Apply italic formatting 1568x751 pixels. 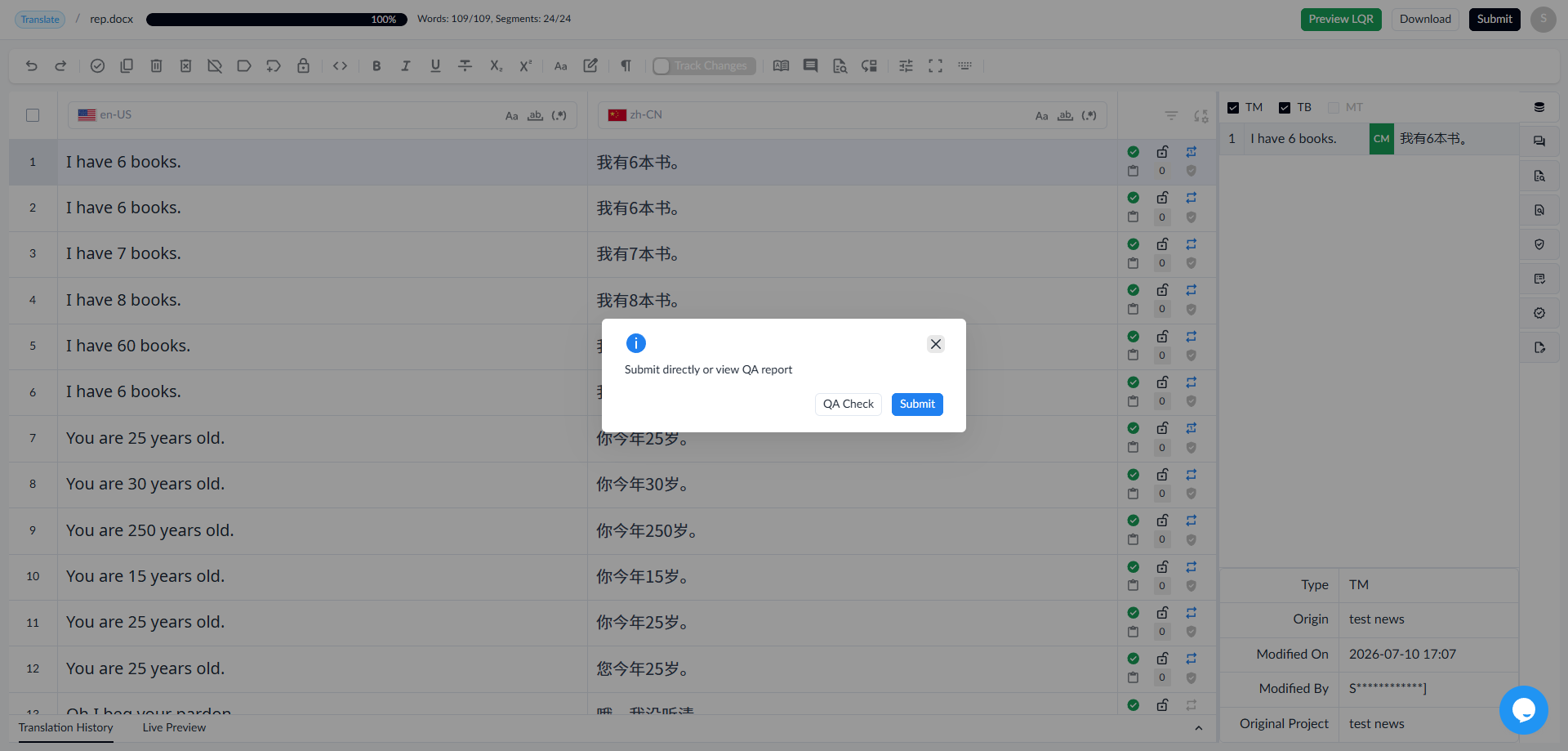(x=406, y=65)
